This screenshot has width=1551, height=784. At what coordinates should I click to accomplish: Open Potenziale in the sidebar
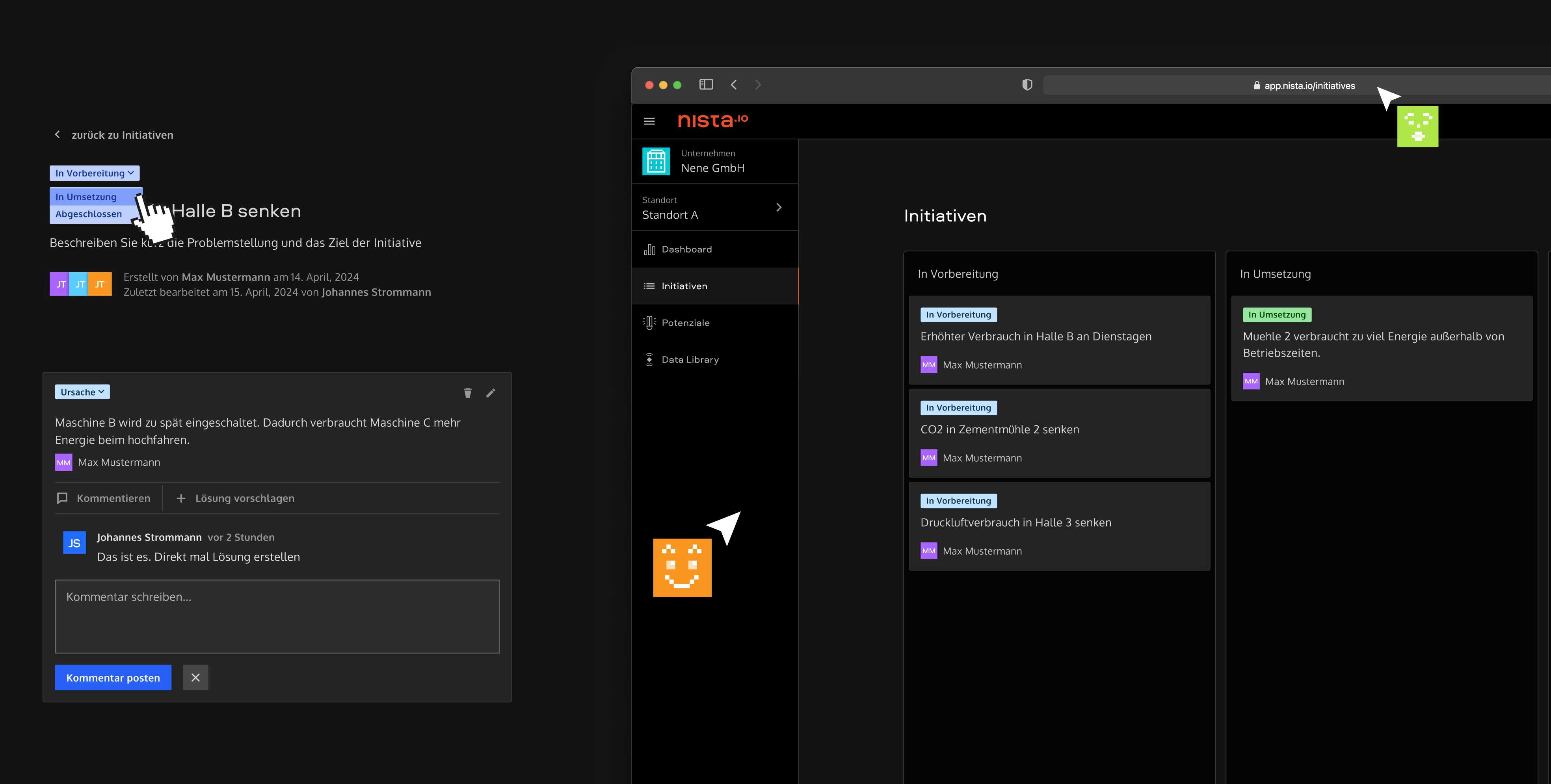click(685, 323)
